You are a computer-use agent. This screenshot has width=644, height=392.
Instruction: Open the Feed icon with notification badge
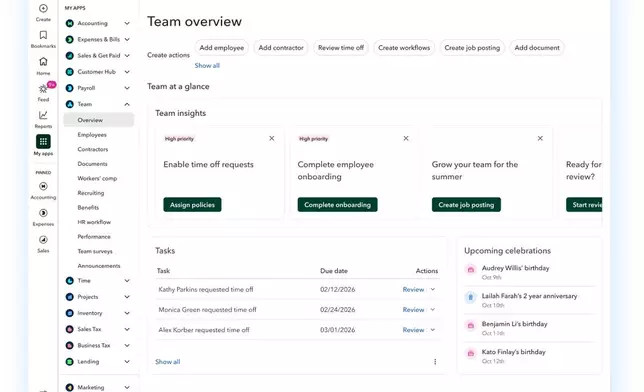pos(43,88)
